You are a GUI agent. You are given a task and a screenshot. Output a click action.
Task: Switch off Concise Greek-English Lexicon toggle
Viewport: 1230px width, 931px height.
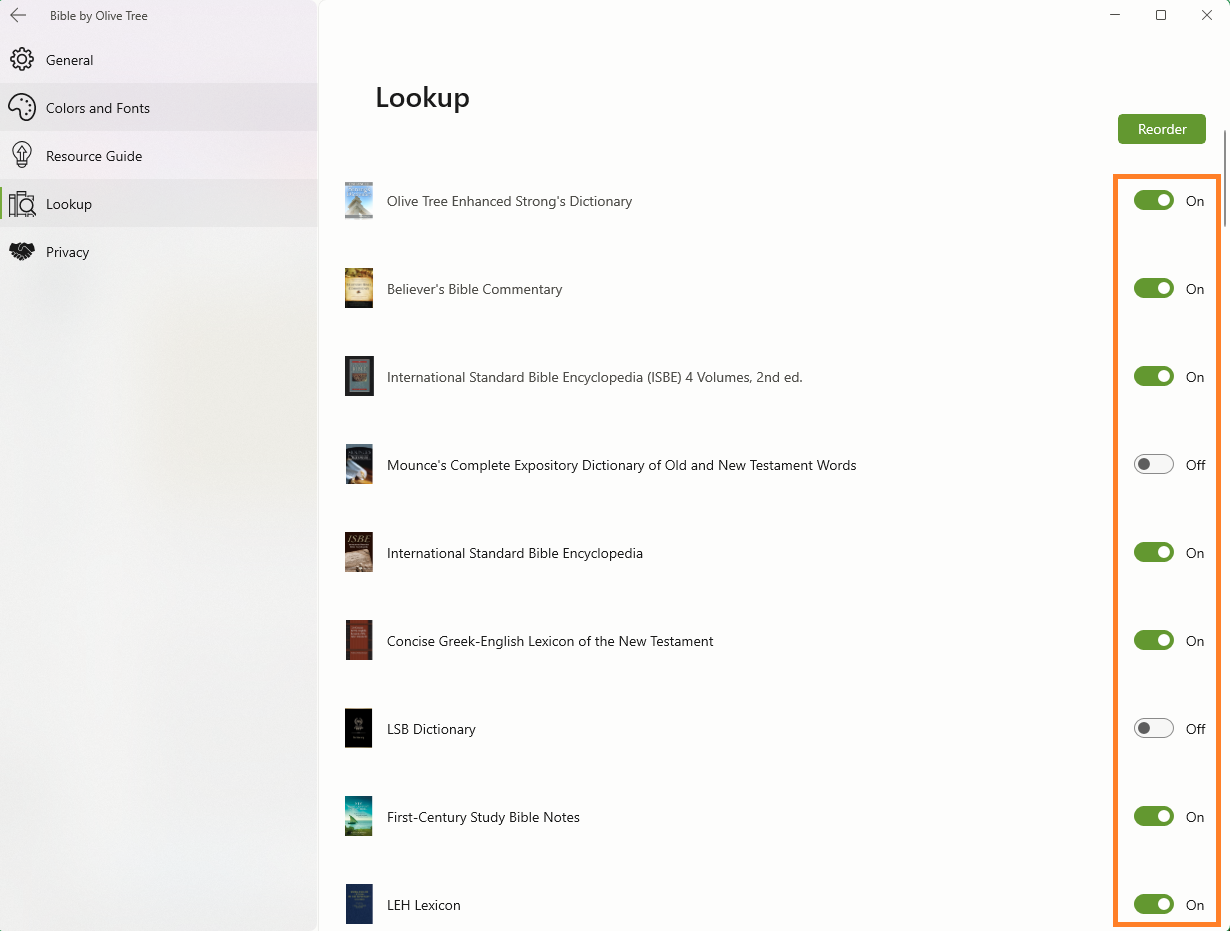[x=1154, y=641]
